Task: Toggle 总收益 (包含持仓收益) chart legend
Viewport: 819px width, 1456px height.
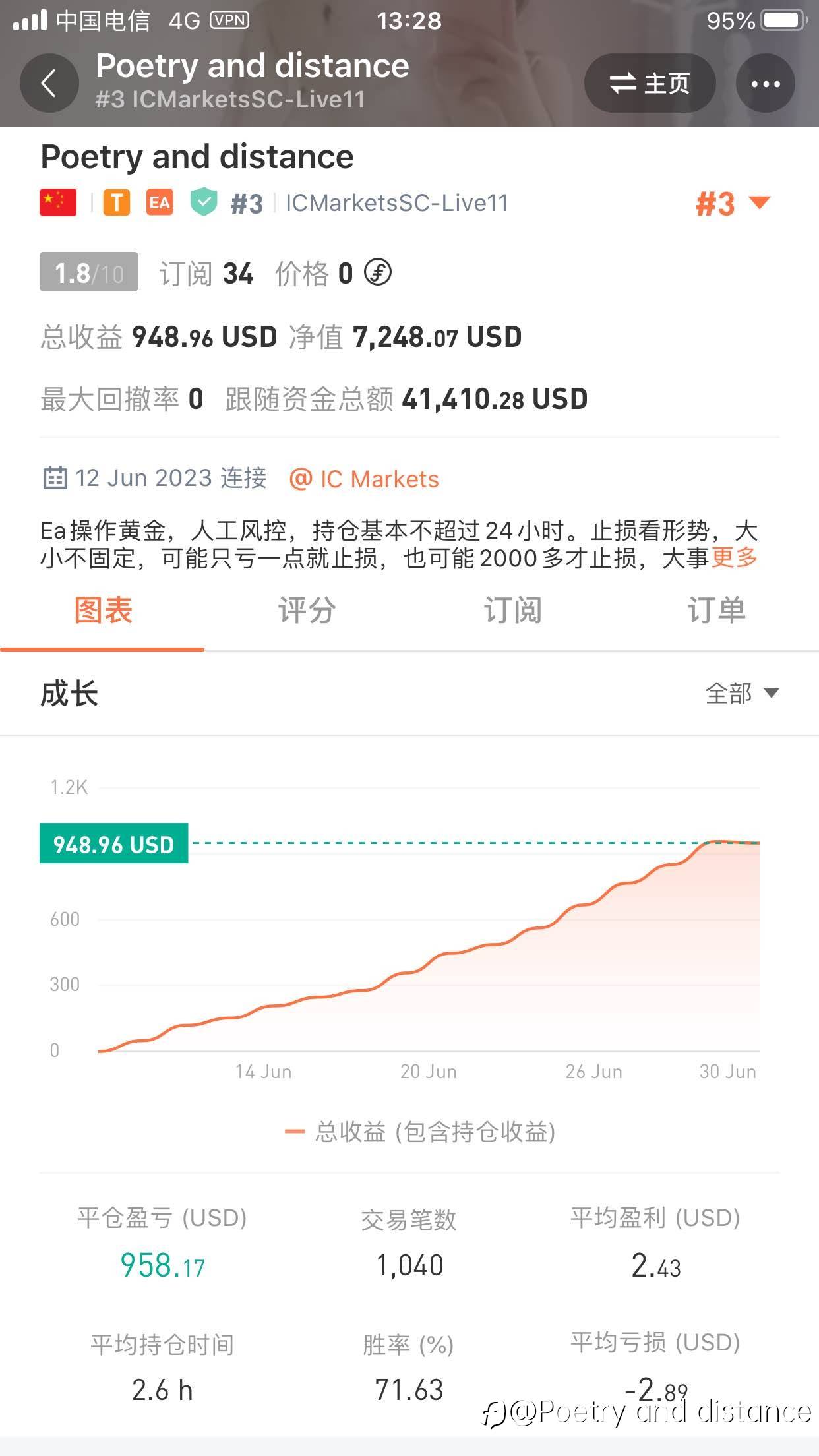Action: pos(421,1132)
